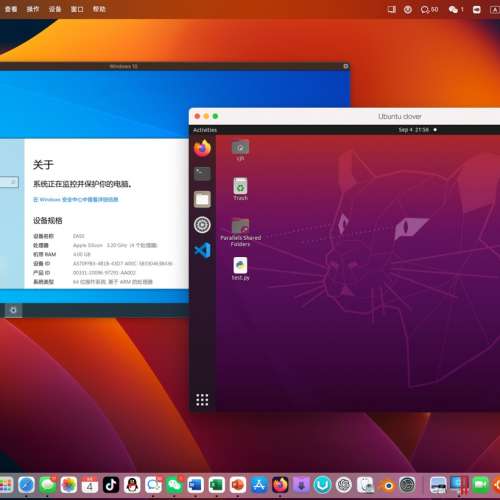Open WeChat from the macOS Dock
This screenshot has width=500, height=500.
click(x=174, y=485)
